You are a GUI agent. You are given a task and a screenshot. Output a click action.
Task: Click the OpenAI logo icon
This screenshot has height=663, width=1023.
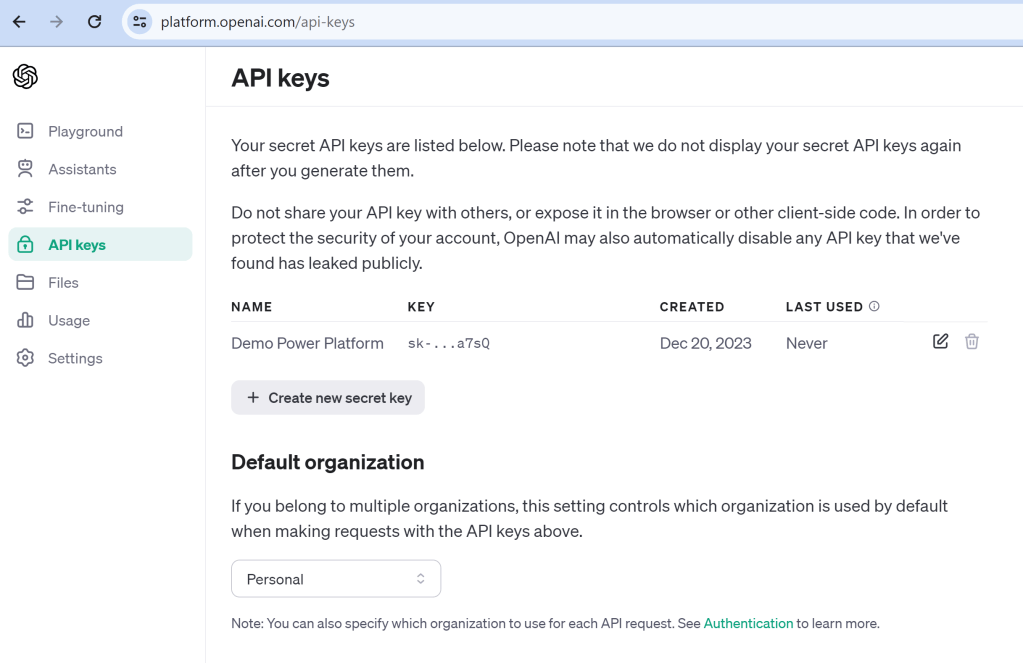click(x=25, y=76)
